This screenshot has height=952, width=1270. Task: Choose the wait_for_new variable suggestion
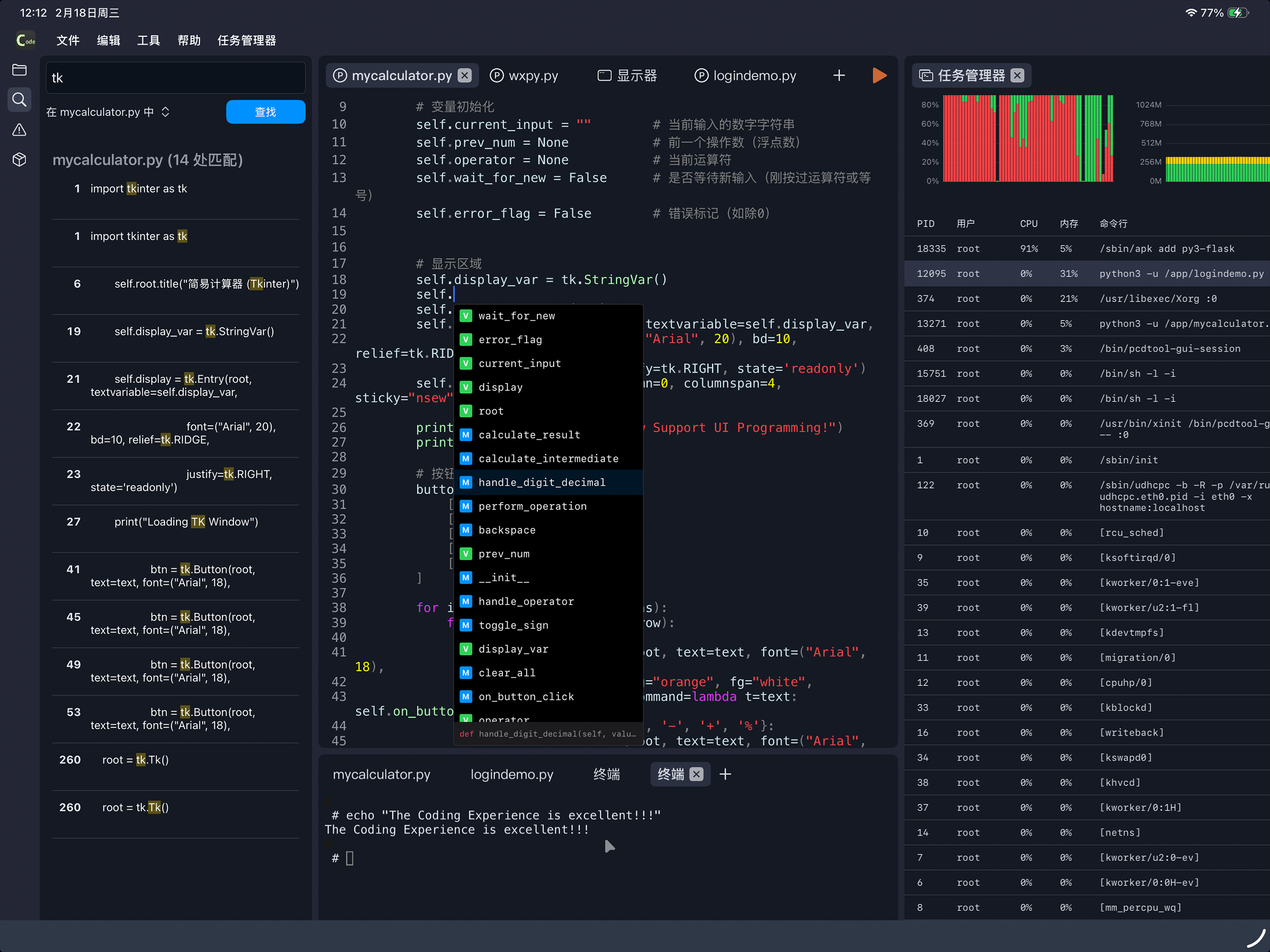(x=549, y=316)
